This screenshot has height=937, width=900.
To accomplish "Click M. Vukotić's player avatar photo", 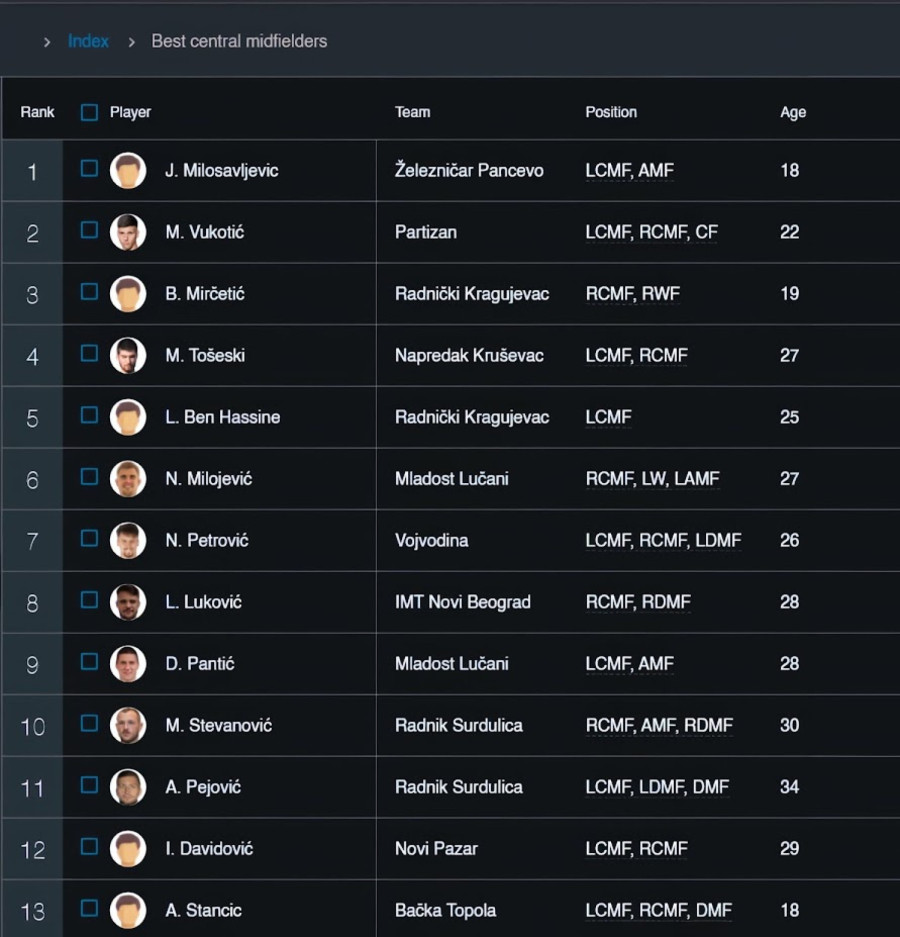I will click(x=128, y=232).
